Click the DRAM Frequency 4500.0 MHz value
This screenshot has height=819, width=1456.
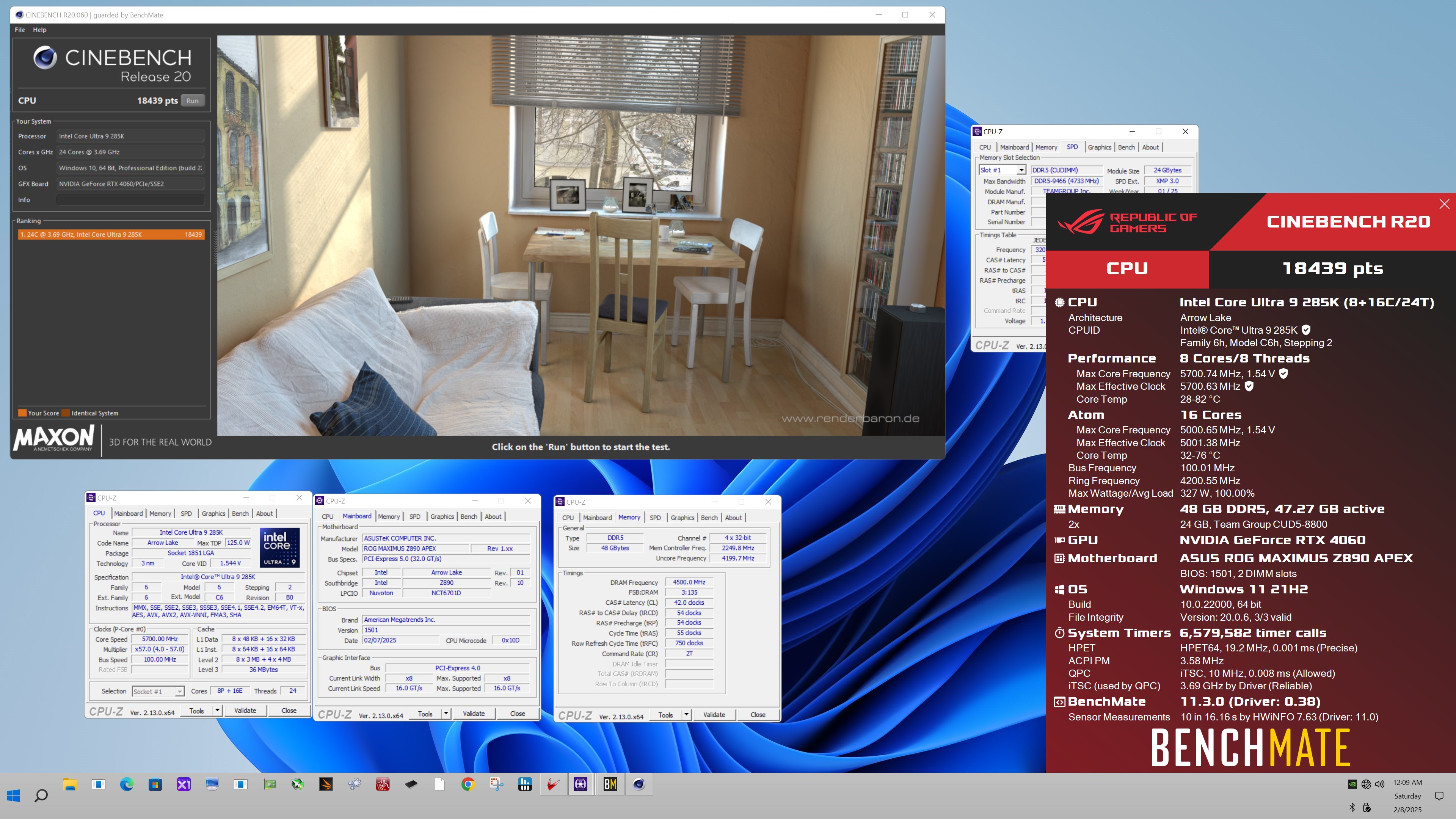click(x=689, y=582)
